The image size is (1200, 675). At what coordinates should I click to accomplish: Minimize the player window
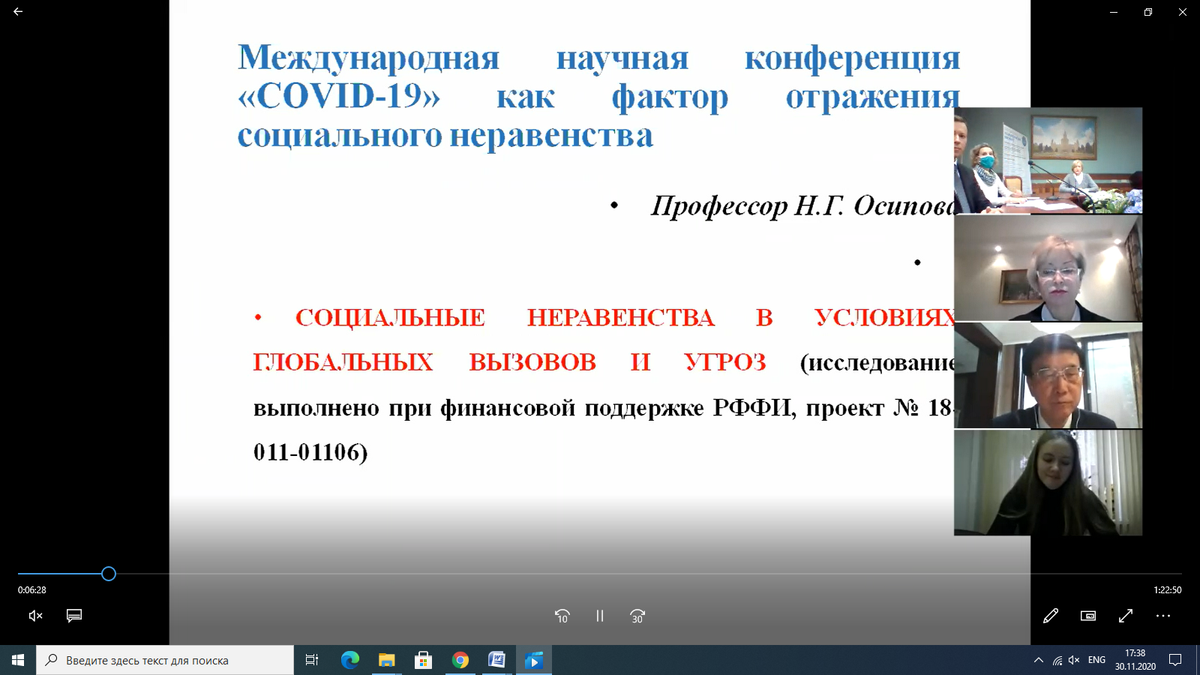click(1114, 12)
